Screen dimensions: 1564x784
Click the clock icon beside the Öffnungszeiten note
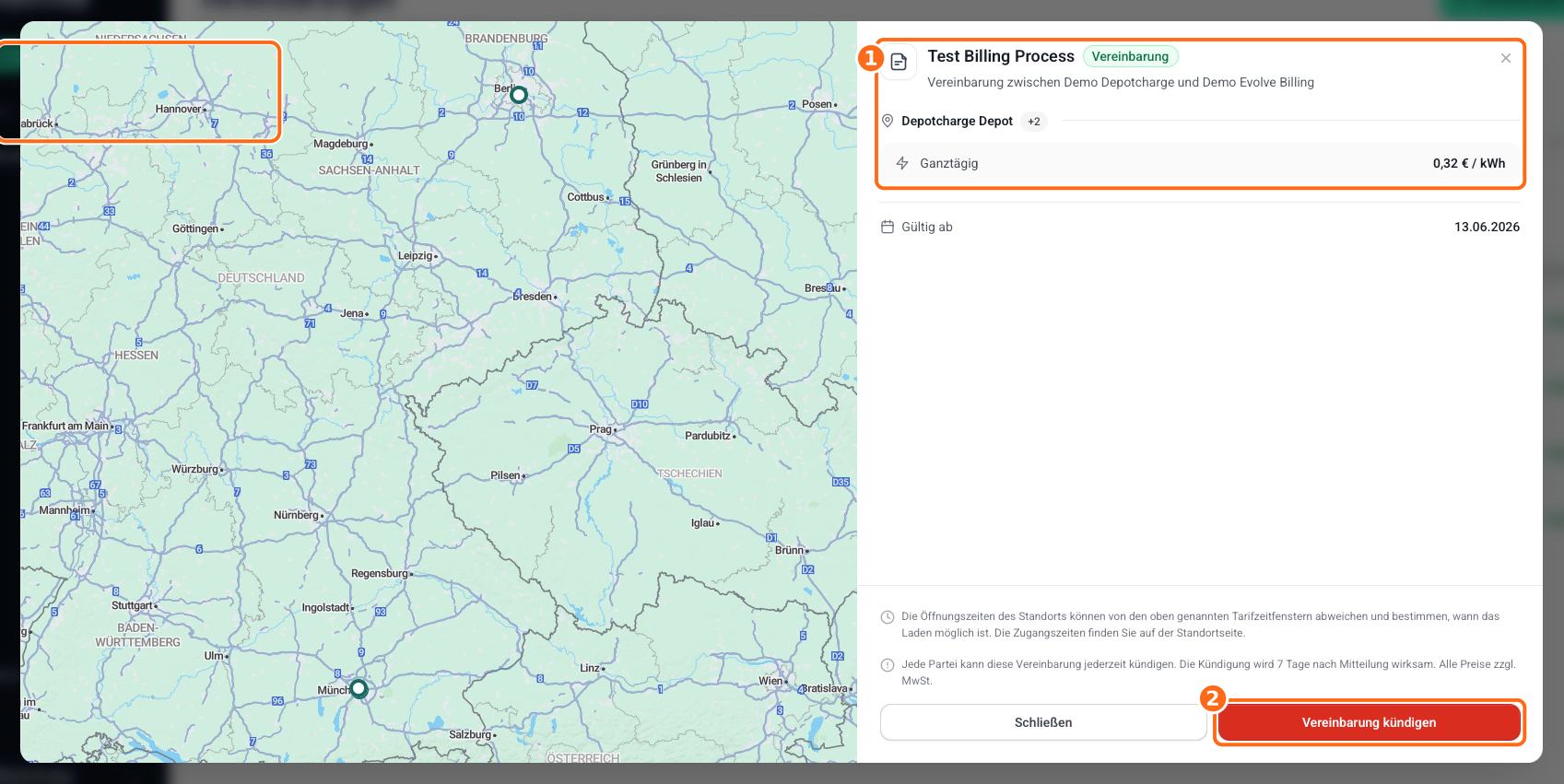point(888,617)
